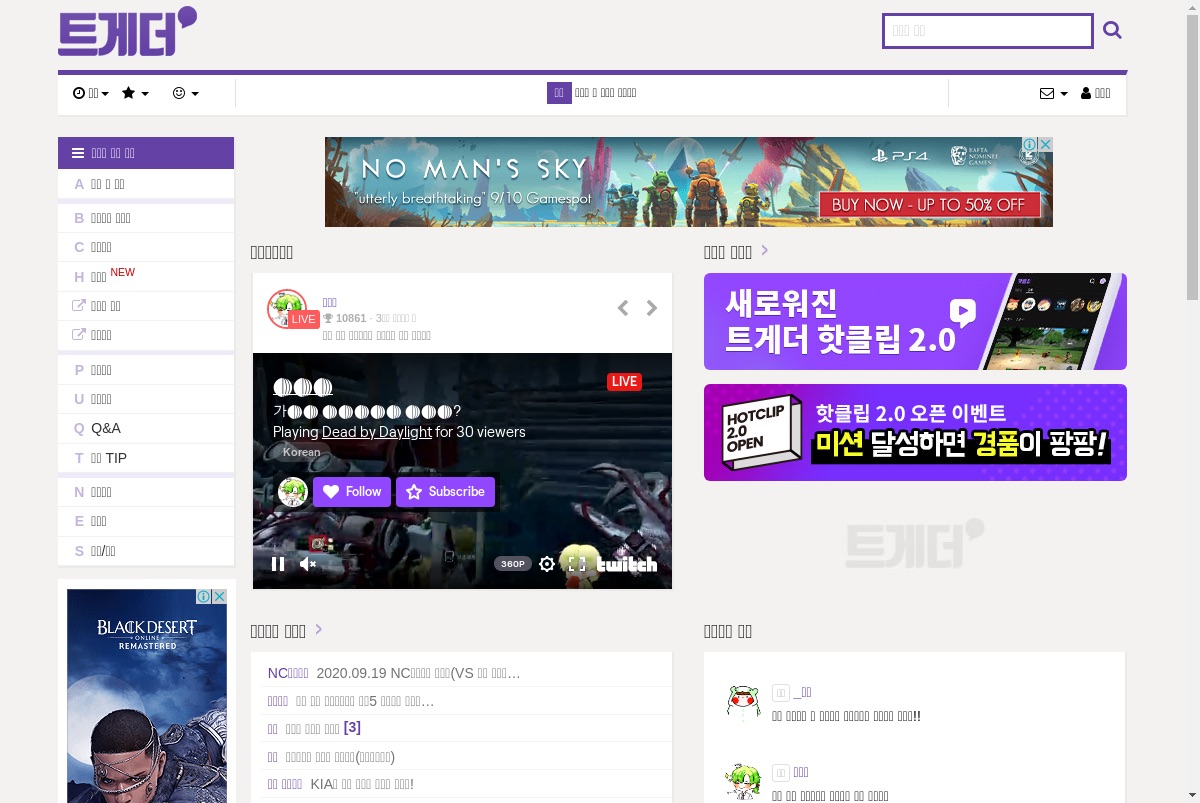This screenshot has height=803, width=1200.
Task: Open the Q&A board in sidebar
Action: click(x=146, y=428)
